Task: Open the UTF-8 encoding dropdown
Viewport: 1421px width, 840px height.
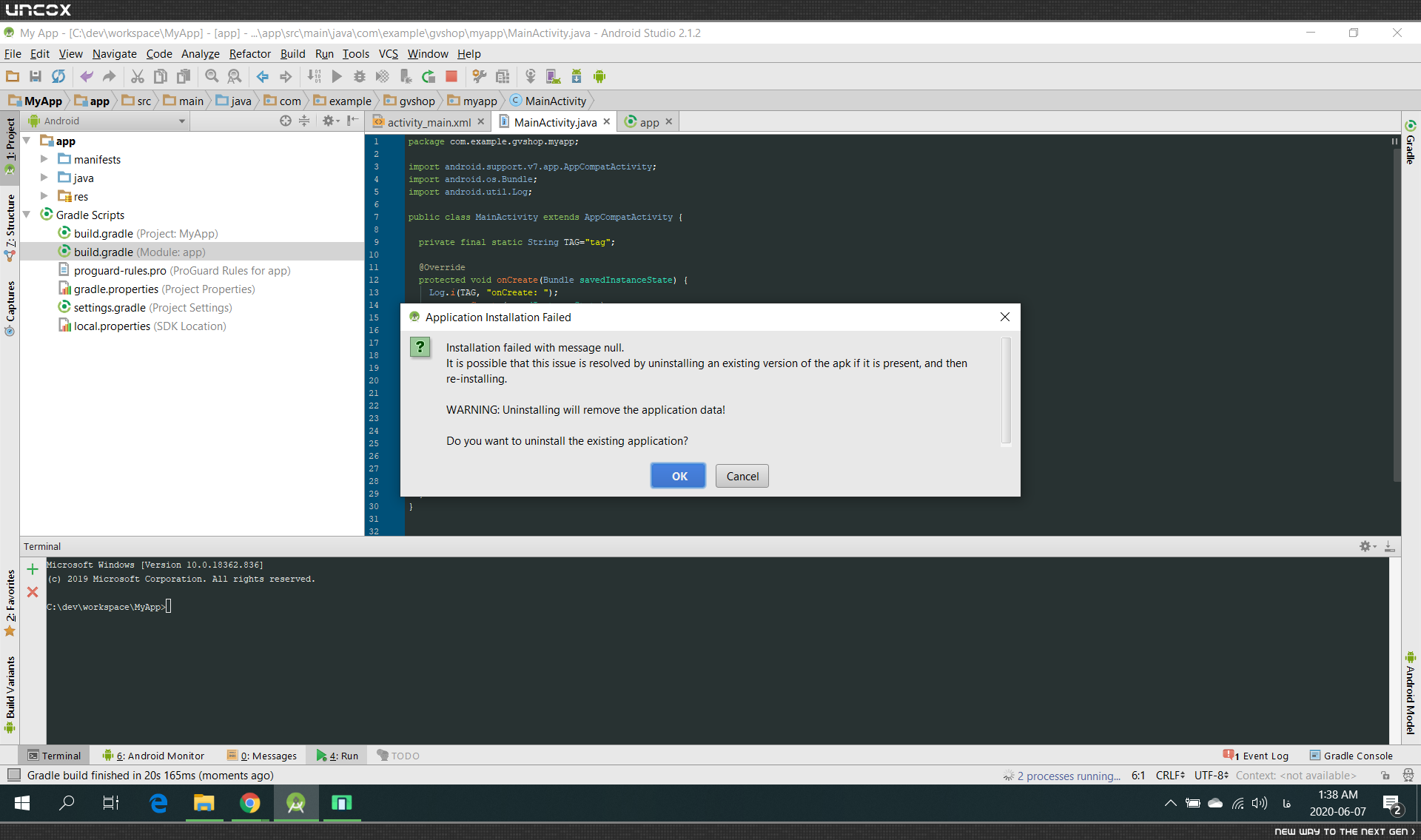Action: (1212, 776)
